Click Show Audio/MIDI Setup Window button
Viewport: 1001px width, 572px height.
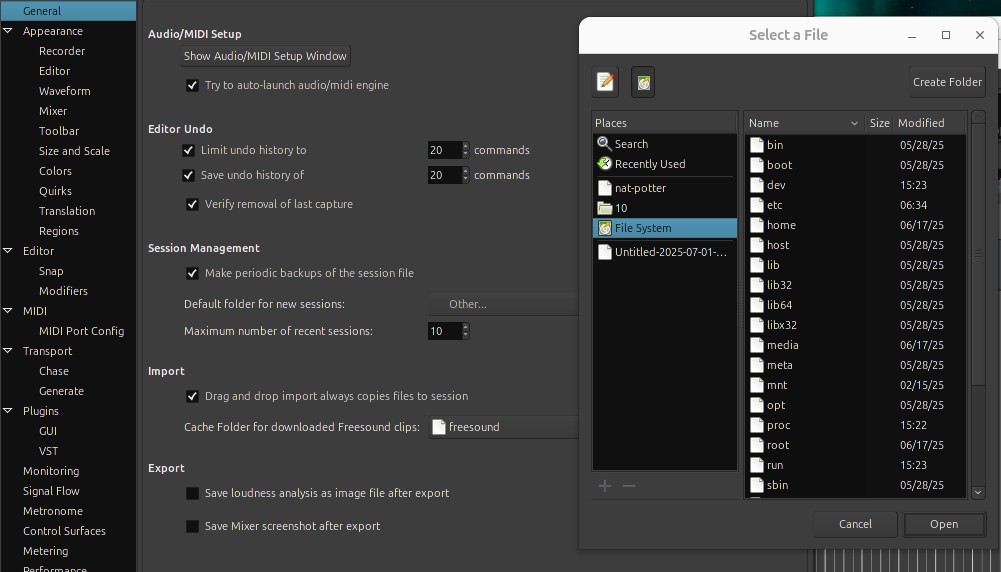265,56
